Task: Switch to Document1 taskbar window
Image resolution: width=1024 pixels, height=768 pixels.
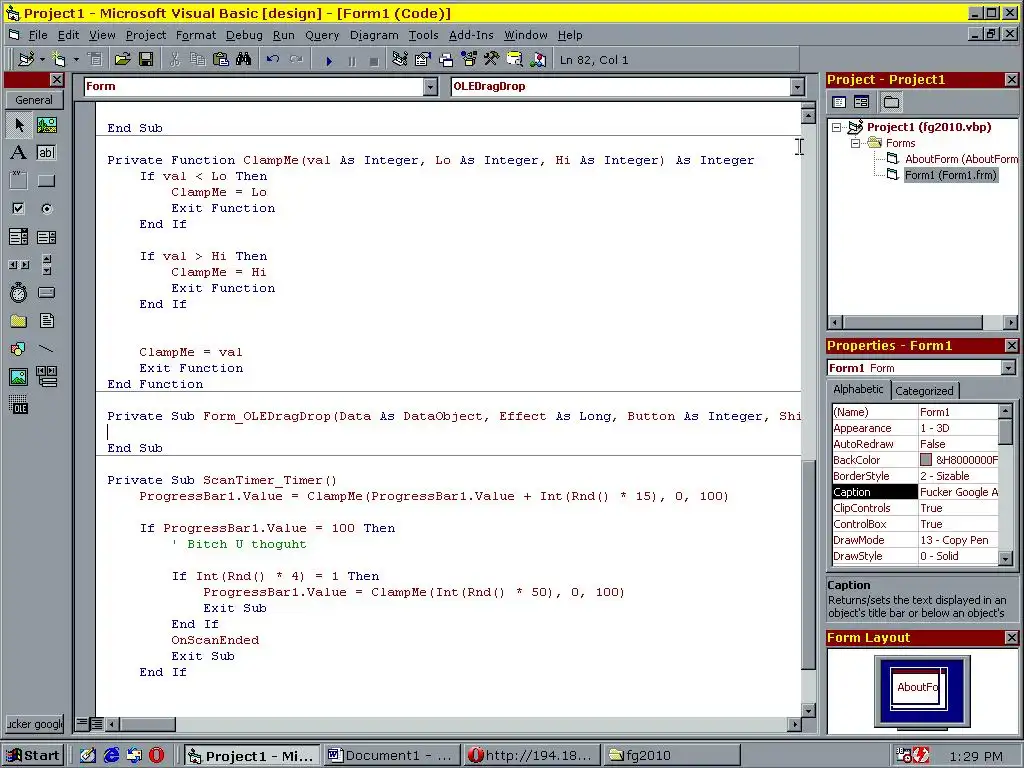Action: (391, 756)
